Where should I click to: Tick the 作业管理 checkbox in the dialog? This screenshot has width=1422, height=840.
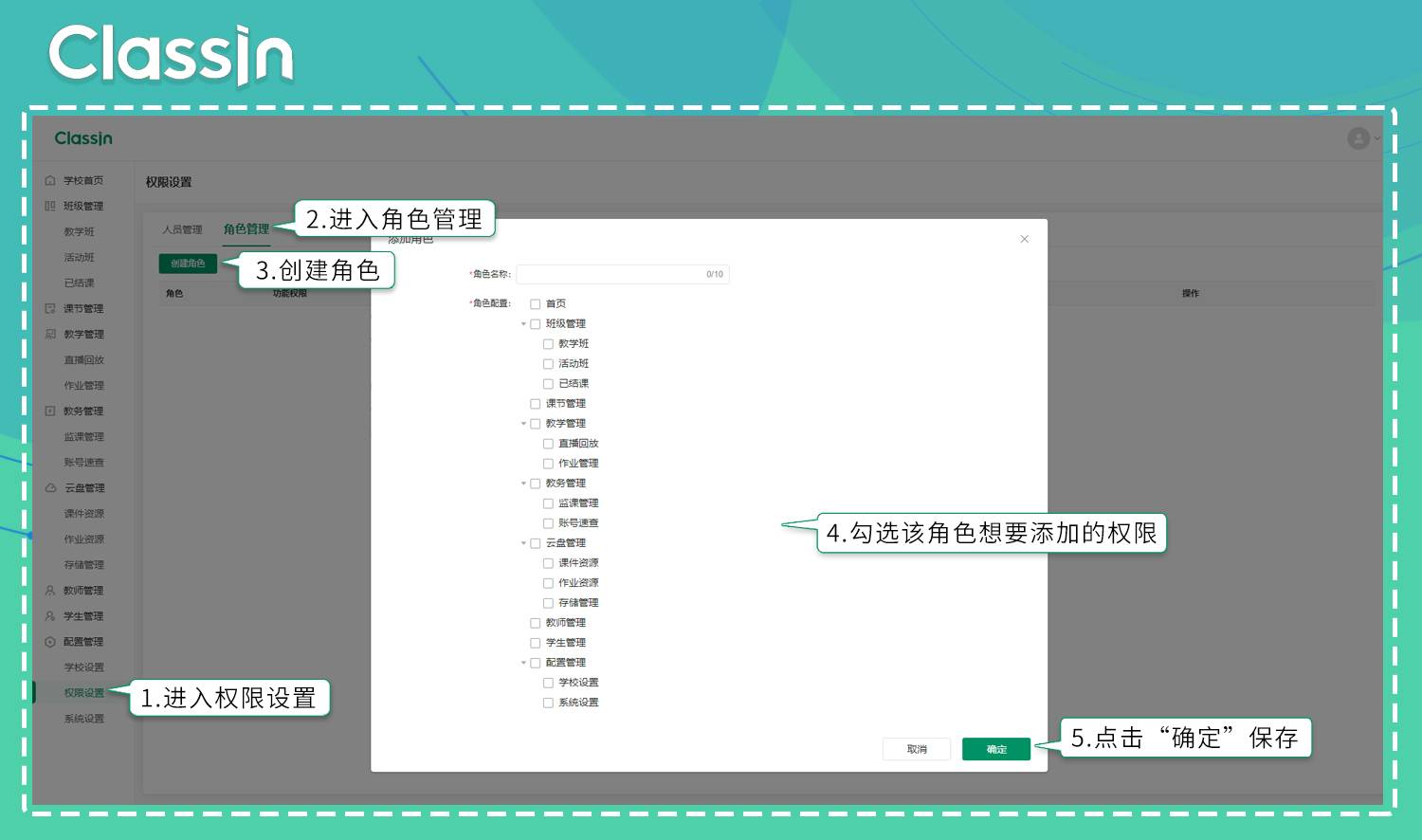548,464
